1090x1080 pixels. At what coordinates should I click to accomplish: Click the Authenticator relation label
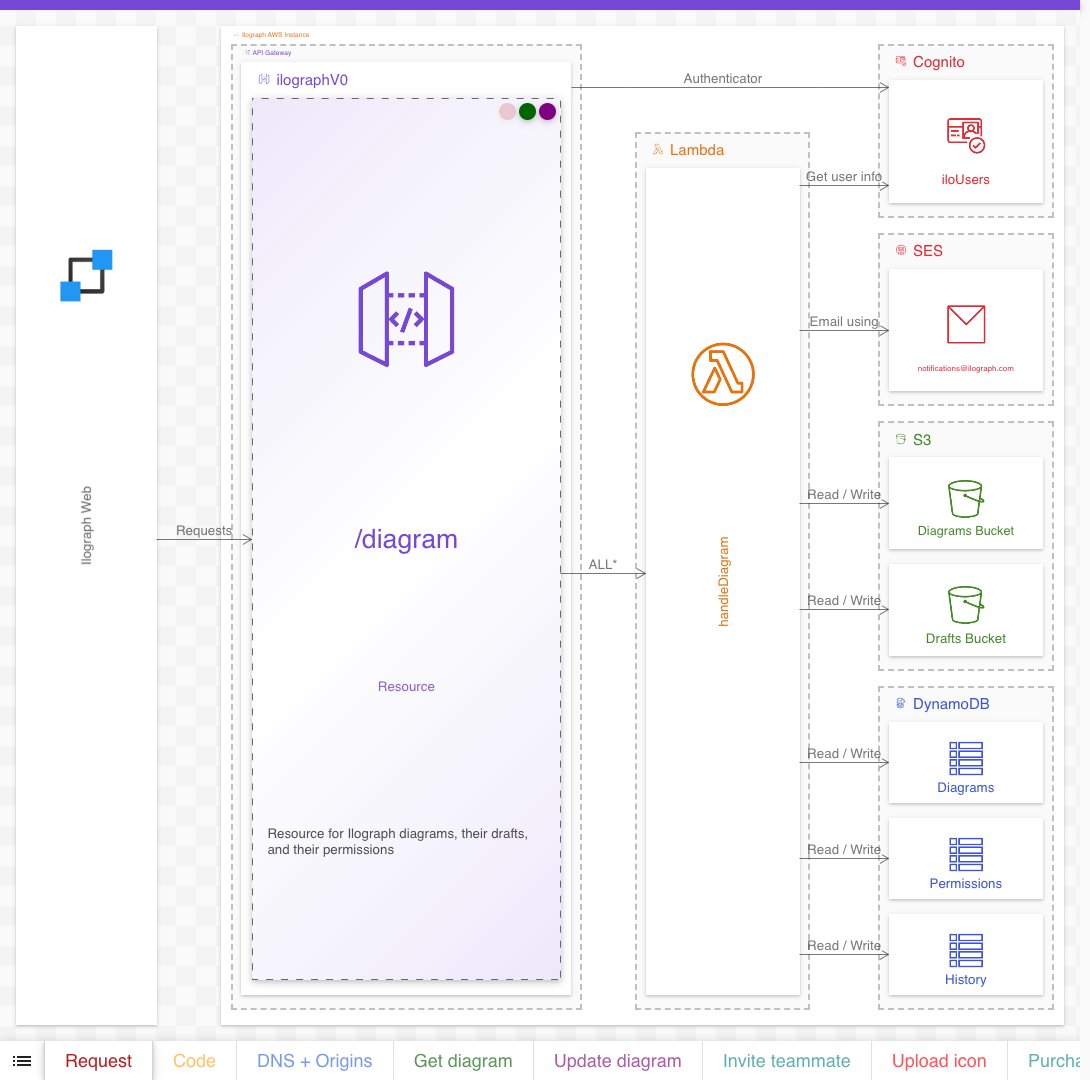click(722, 79)
